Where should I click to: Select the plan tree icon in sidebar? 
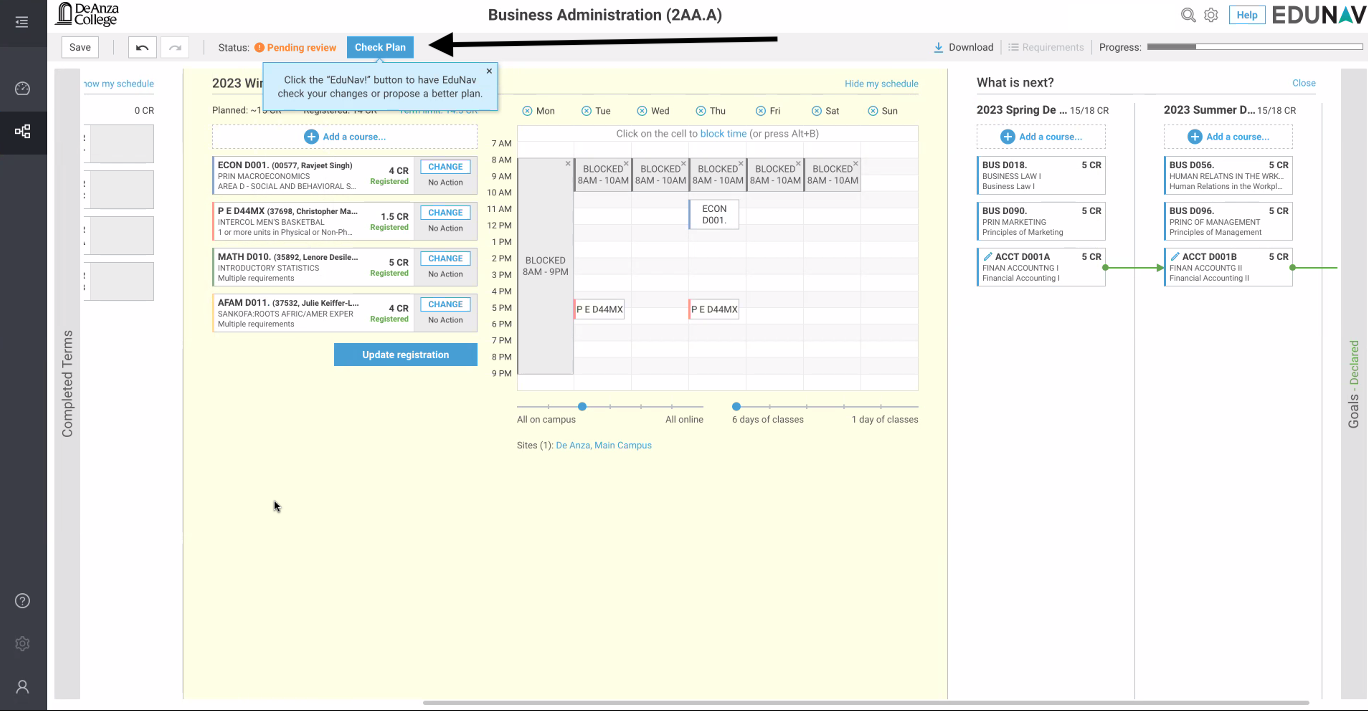coord(22,131)
